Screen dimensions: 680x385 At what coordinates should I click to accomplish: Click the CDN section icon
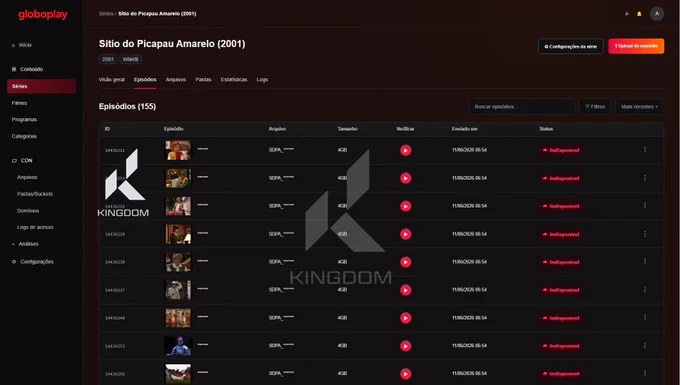click(x=14, y=160)
